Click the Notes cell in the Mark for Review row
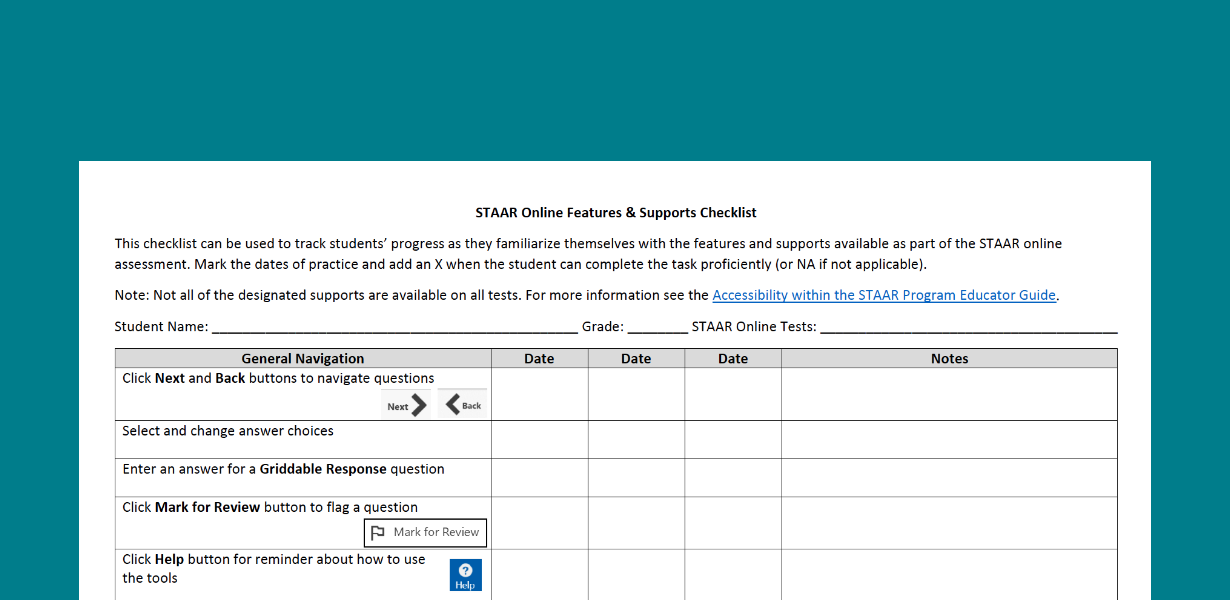 [950, 523]
